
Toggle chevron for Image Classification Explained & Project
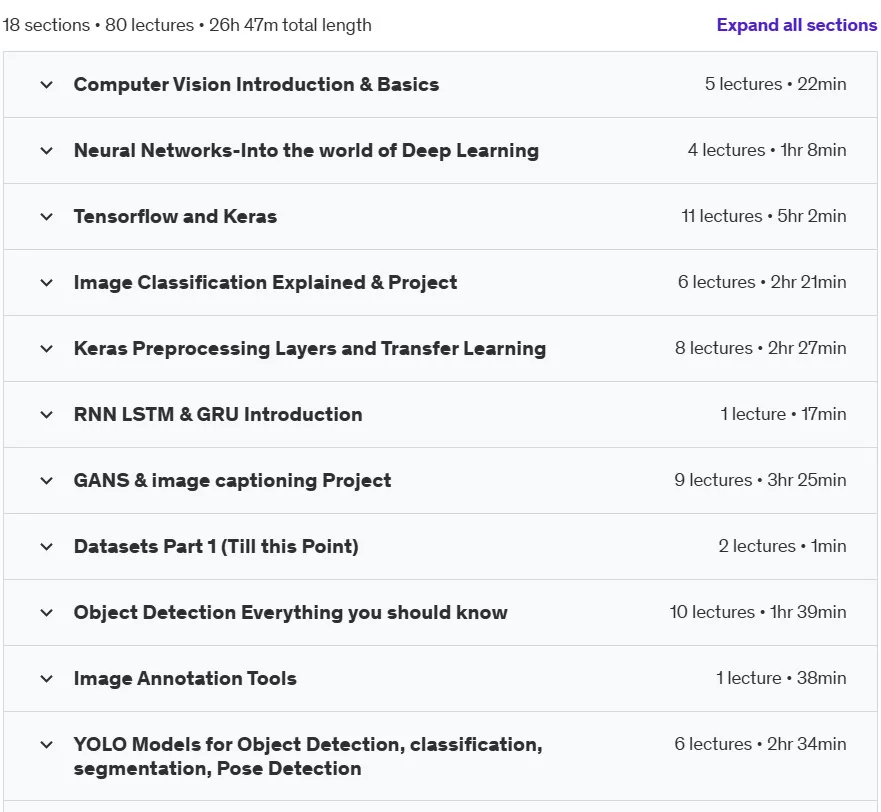pyautogui.click(x=47, y=283)
